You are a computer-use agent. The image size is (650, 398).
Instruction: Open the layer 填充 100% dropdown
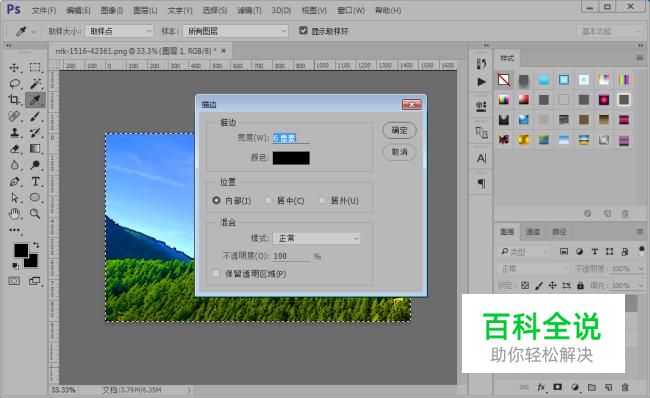pyautogui.click(x=640, y=285)
